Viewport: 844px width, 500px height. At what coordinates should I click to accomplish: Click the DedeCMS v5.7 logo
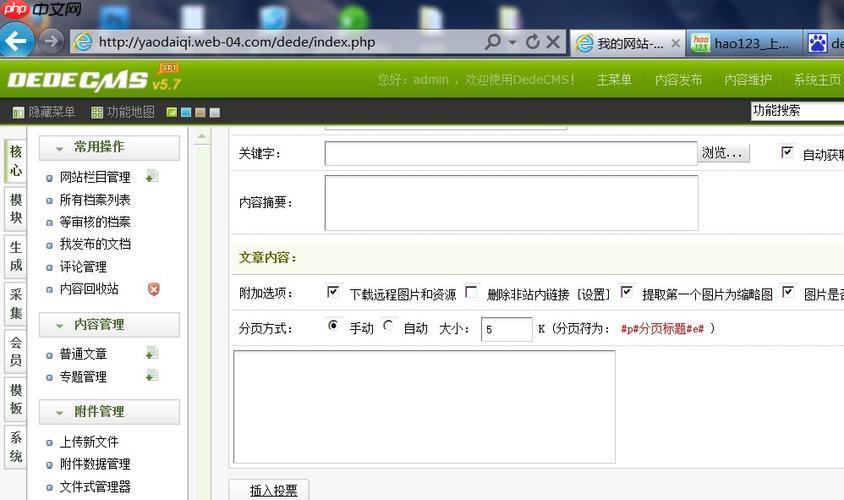coord(94,79)
